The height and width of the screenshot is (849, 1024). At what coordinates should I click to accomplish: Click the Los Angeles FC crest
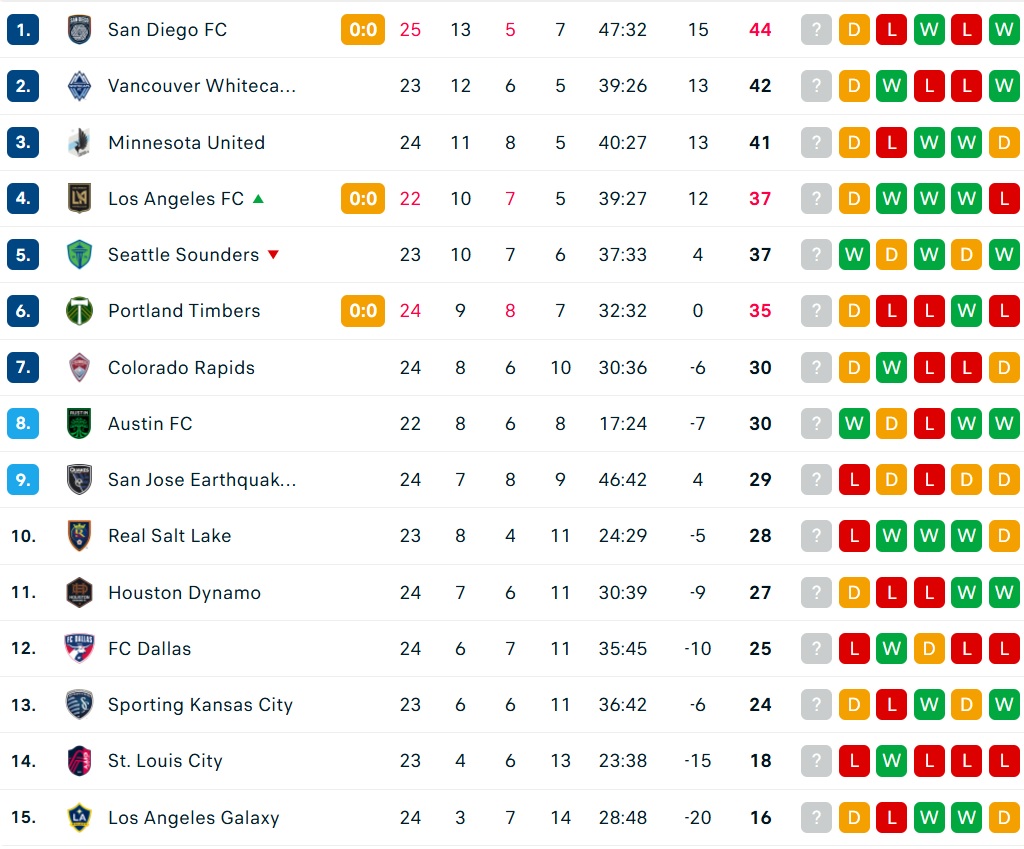79,199
